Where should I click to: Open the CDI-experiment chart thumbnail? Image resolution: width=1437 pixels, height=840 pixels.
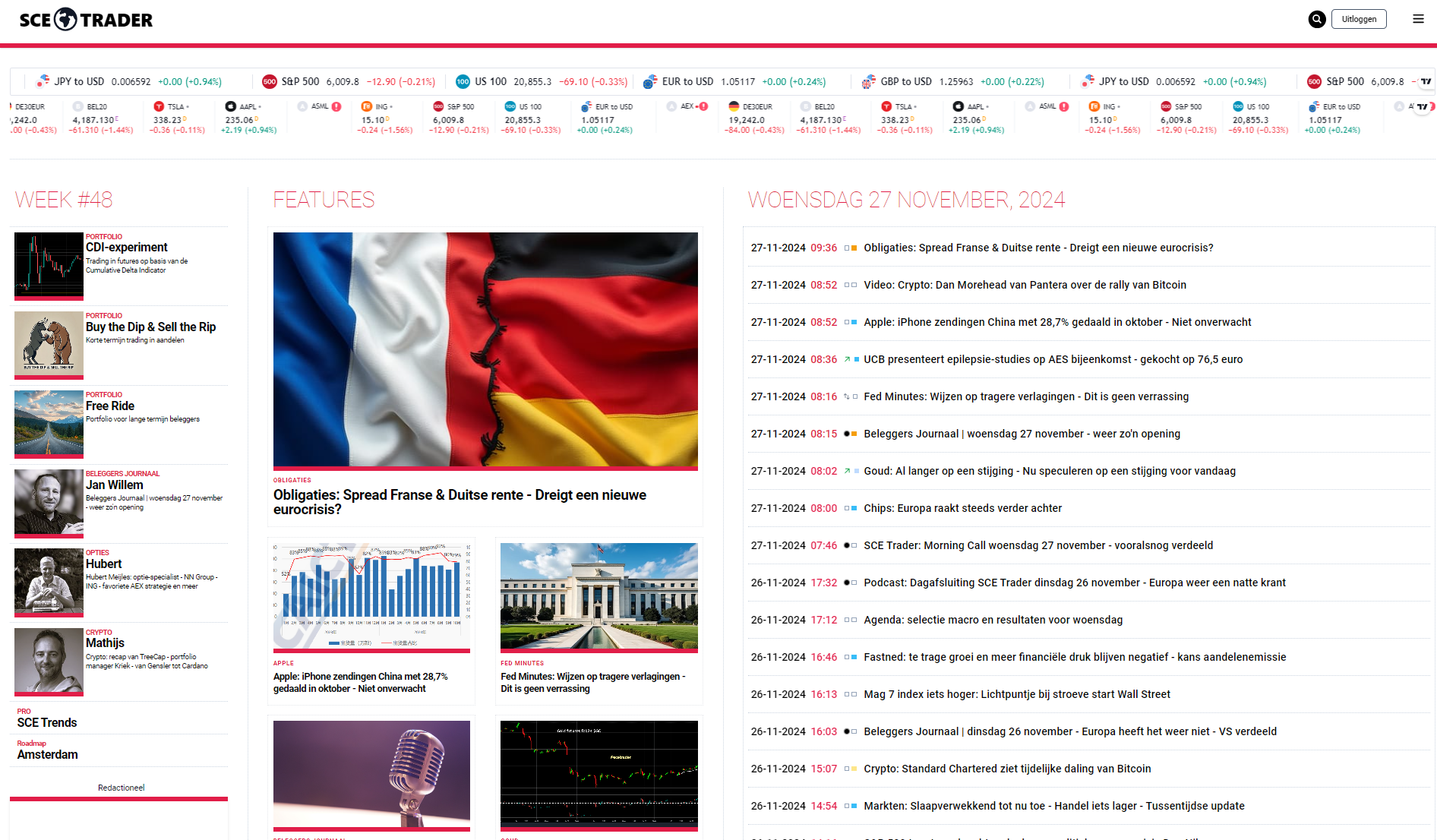[49, 266]
